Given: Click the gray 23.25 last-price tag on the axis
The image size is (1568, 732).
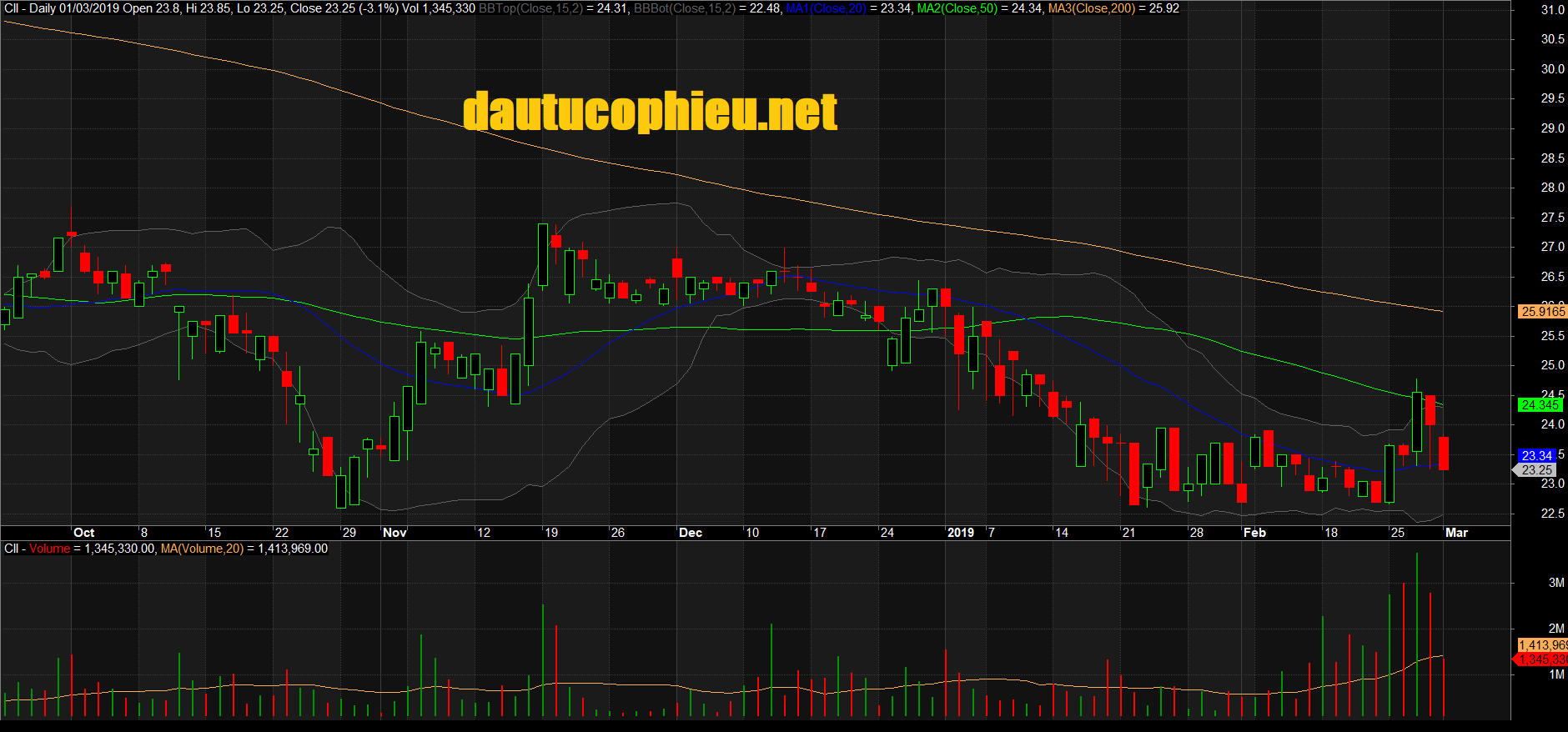Looking at the screenshot, I should pos(1535,470).
